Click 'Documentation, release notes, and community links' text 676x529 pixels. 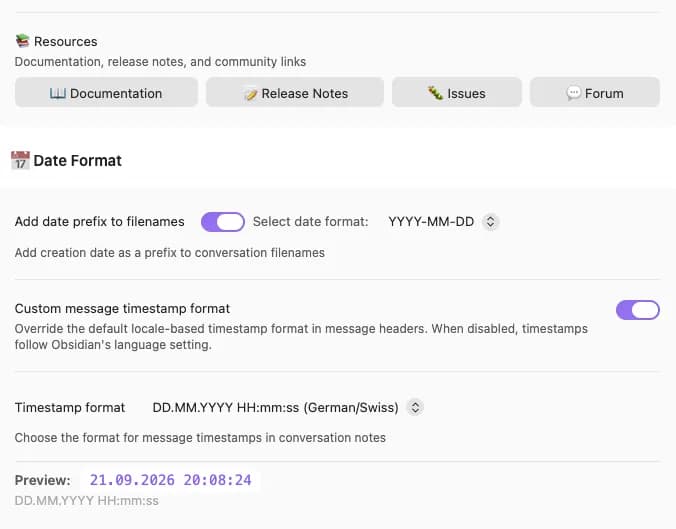[160, 62]
